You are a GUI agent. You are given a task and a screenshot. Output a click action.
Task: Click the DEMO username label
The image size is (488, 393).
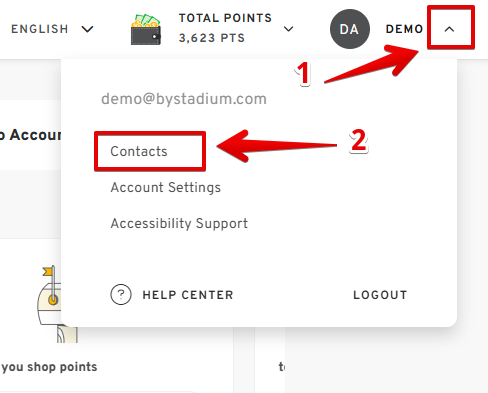click(x=404, y=29)
